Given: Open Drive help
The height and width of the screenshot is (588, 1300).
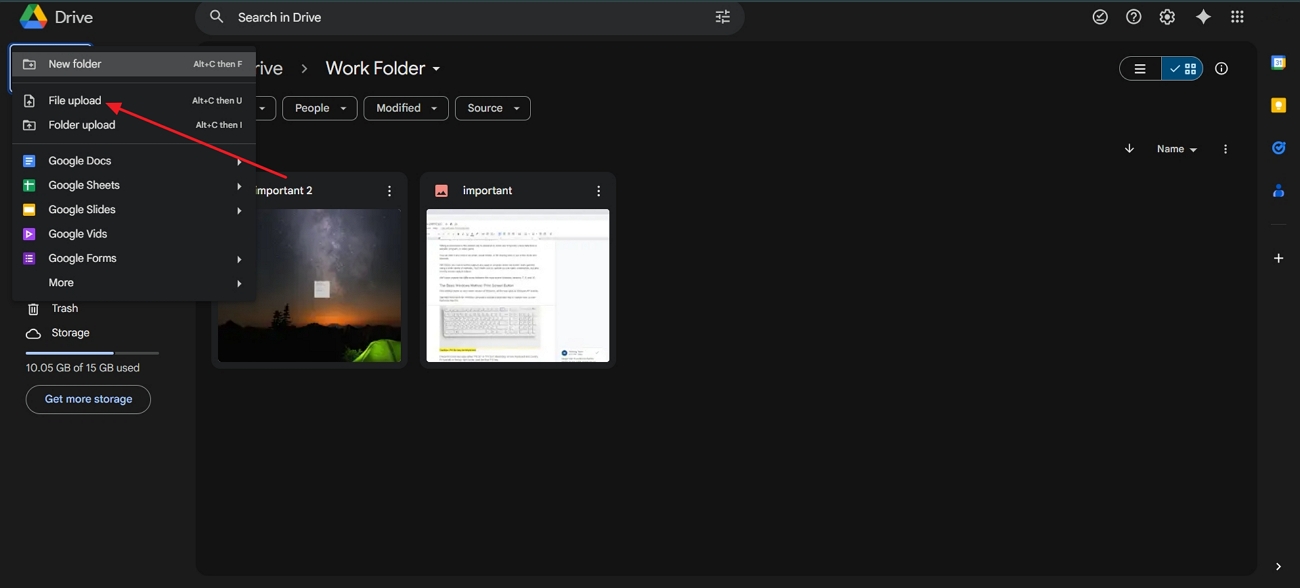Looking at the screenshot, I should (x=1133, y=16).
